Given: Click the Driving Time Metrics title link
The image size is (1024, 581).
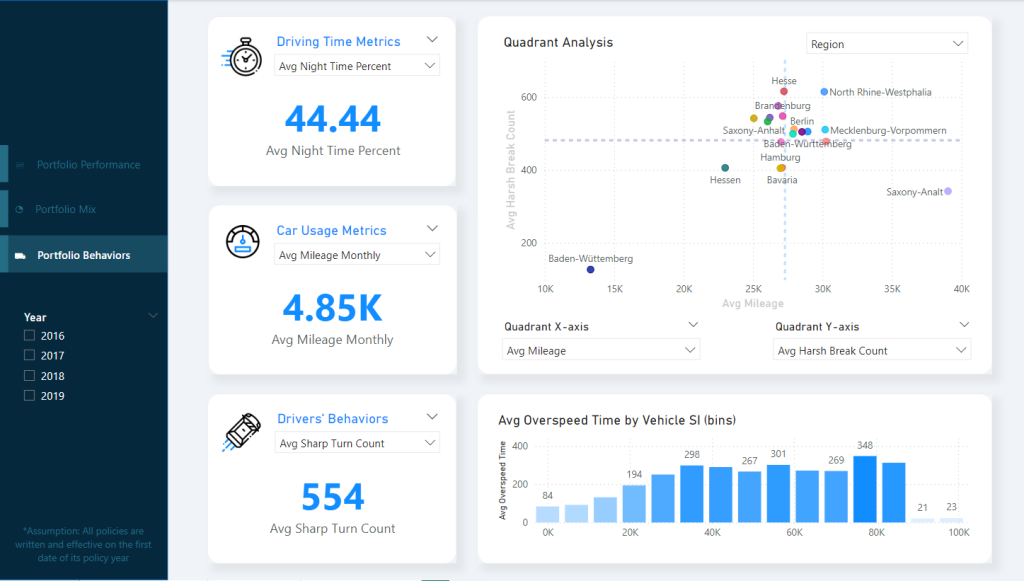Looking at the screenshot, I should (x=338, y=42).
